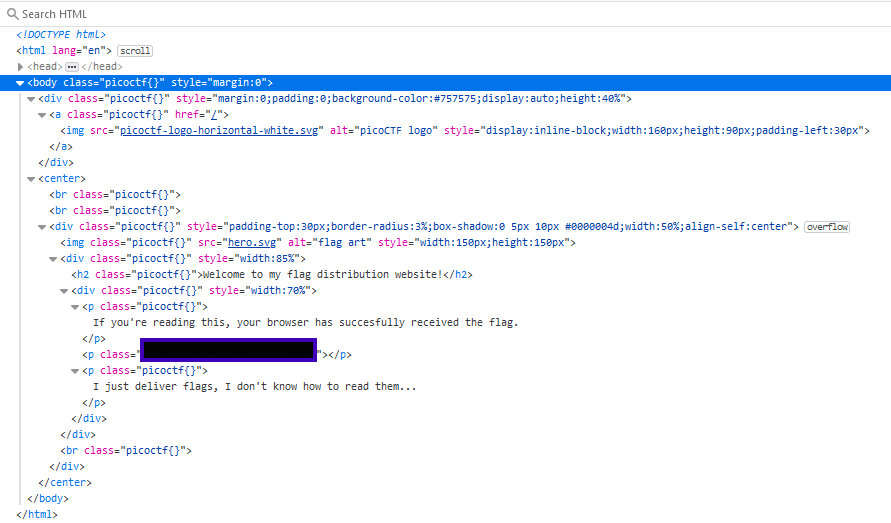Image resolution: width=891 pixels, height=523 pixels.
Task: Select the DOCTYPE html line
Action: tap(60, 34)
